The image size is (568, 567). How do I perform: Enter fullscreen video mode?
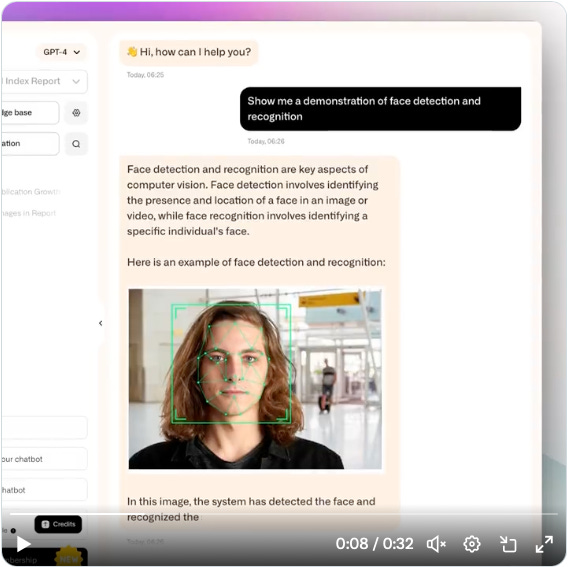(544, 544)
